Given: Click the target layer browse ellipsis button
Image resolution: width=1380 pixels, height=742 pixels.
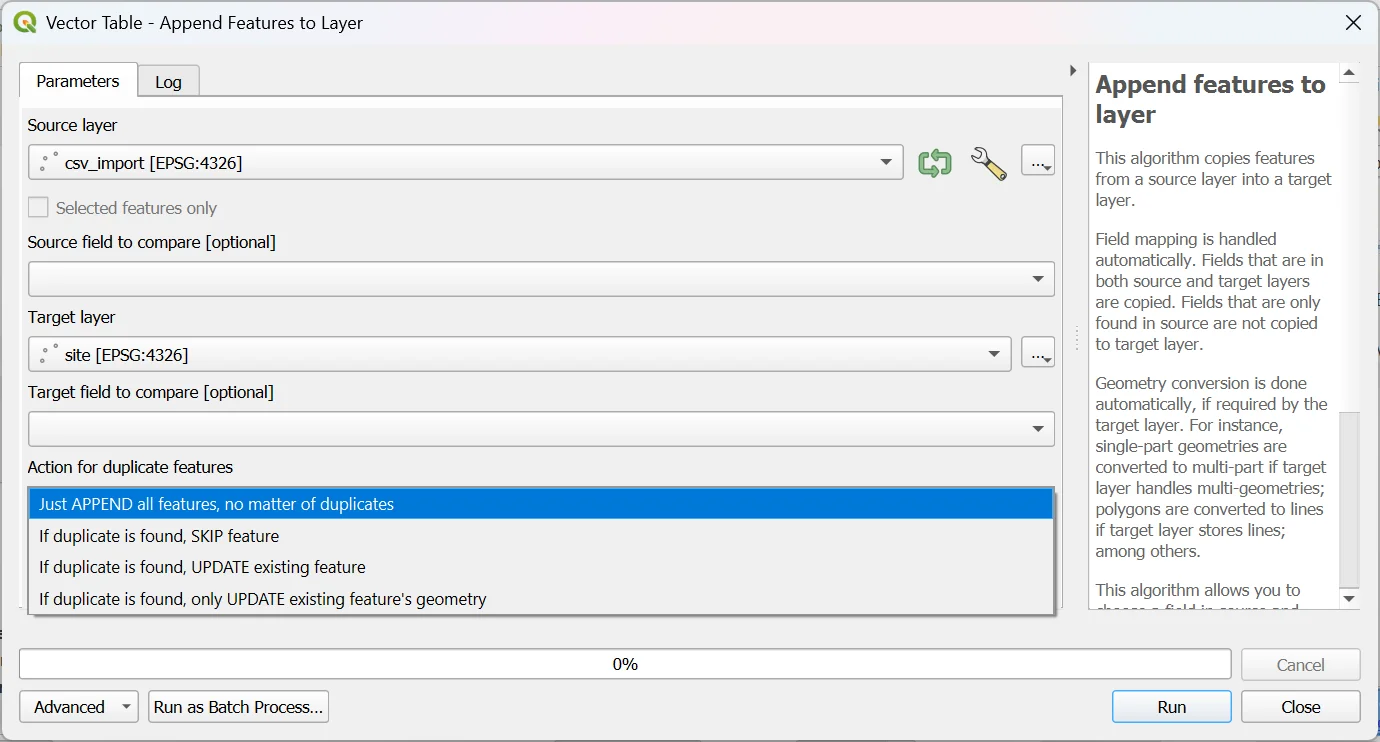Looking at the screenshot, I should [1037, 354].
